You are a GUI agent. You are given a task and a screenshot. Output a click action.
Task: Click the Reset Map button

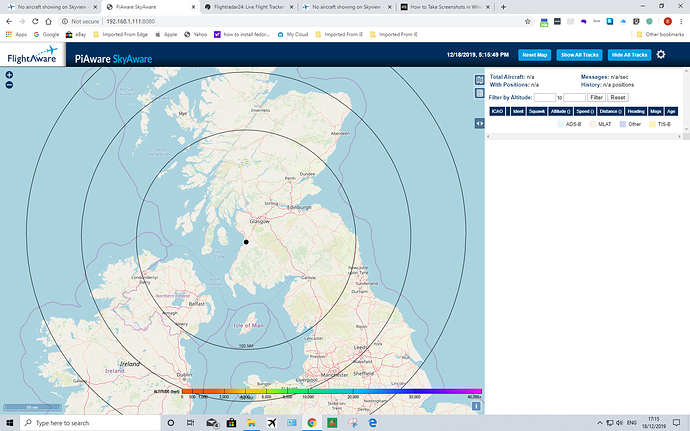pyautogui.click(x=534, y=55)
